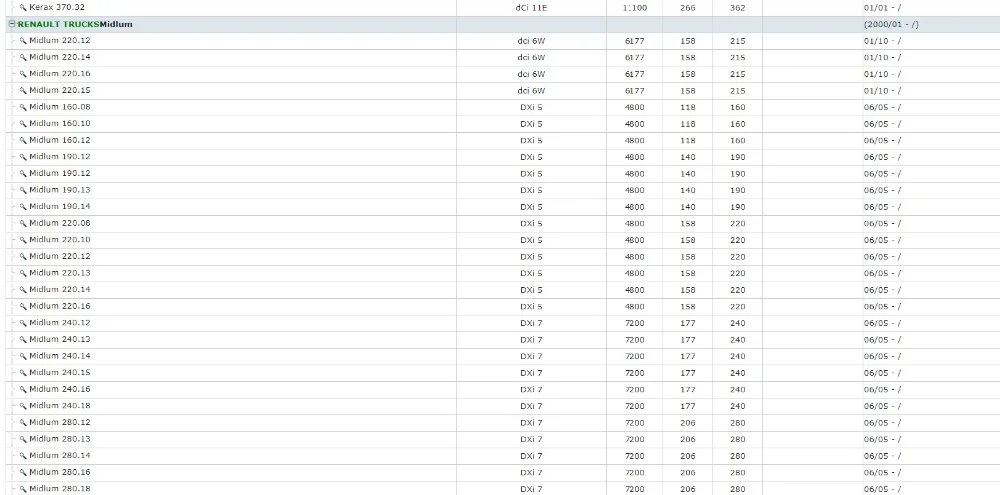Image resolution: width=1000 pixels, height=495 pixels.
Task: Select the Midlum 190.14 model name
Action: [60, 206]
